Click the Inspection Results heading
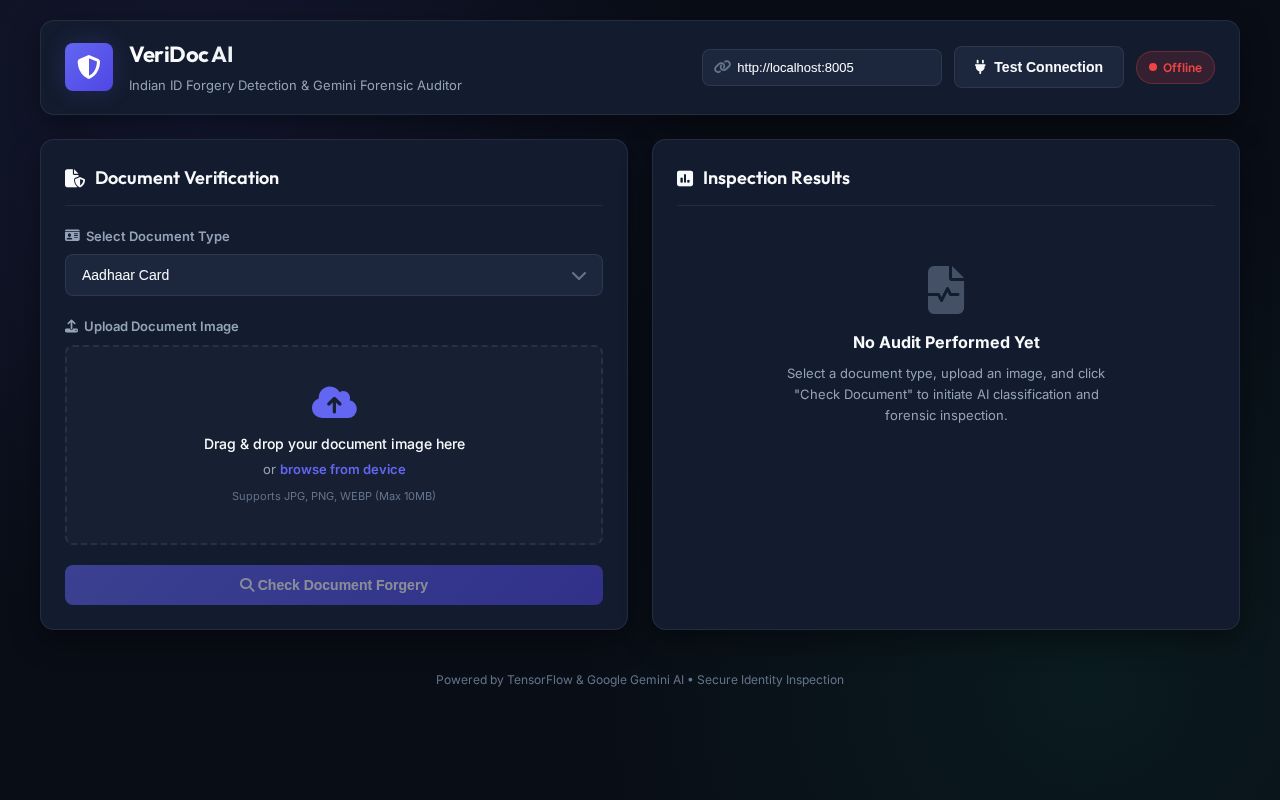The height and width of the screenshot is (800, 1280). (x=776, y=178)
